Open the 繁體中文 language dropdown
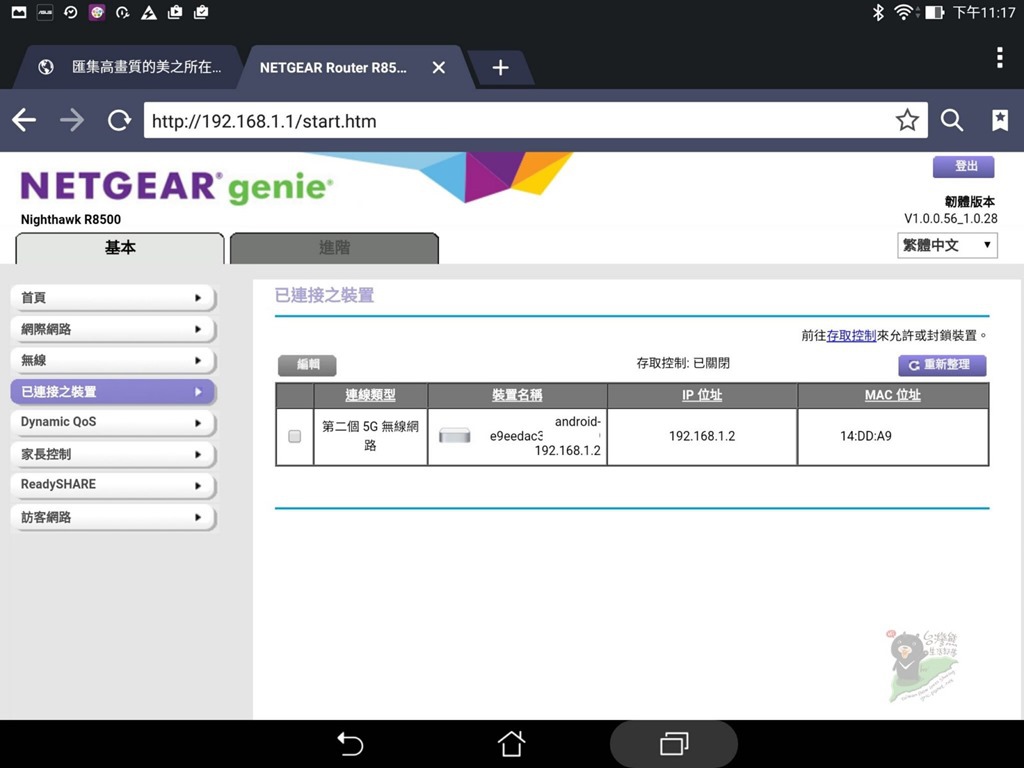Viewport: 1024px width, 768px height. [x=947, y=246]
